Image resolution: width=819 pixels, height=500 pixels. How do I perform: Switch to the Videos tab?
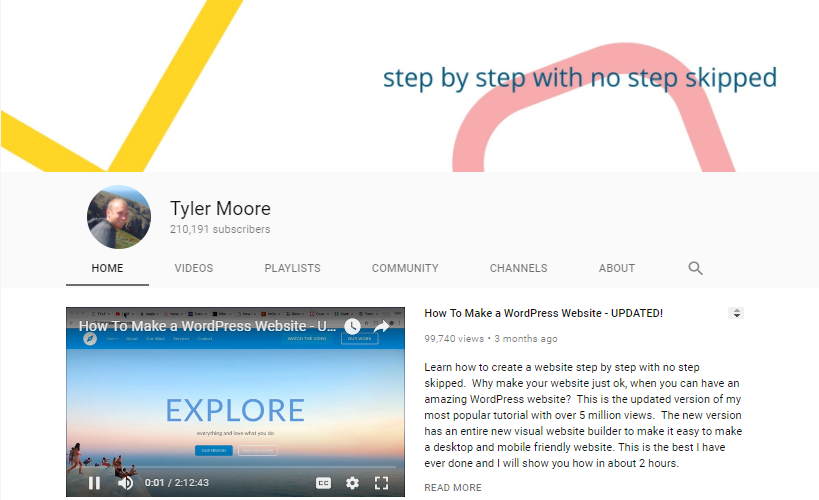point(194,268)
